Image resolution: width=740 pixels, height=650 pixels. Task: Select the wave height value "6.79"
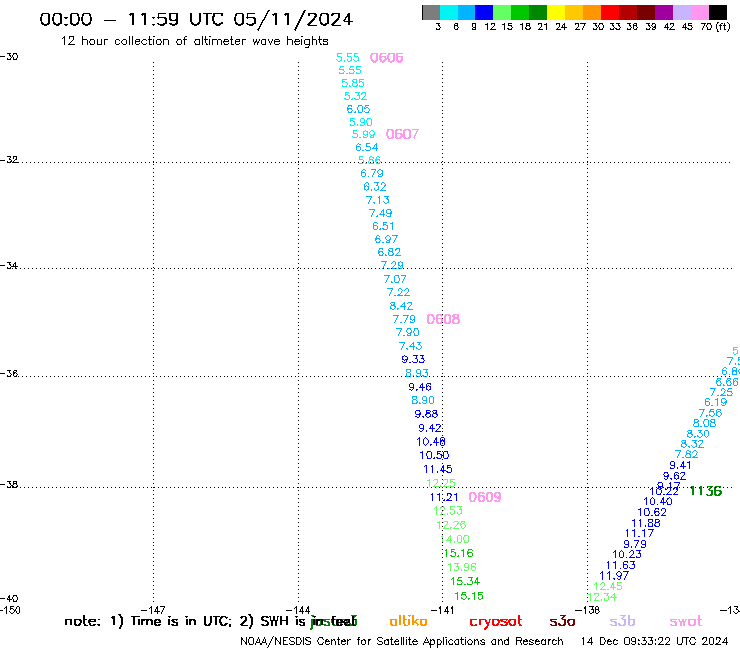pyautogui.click(x=372, y=173)
